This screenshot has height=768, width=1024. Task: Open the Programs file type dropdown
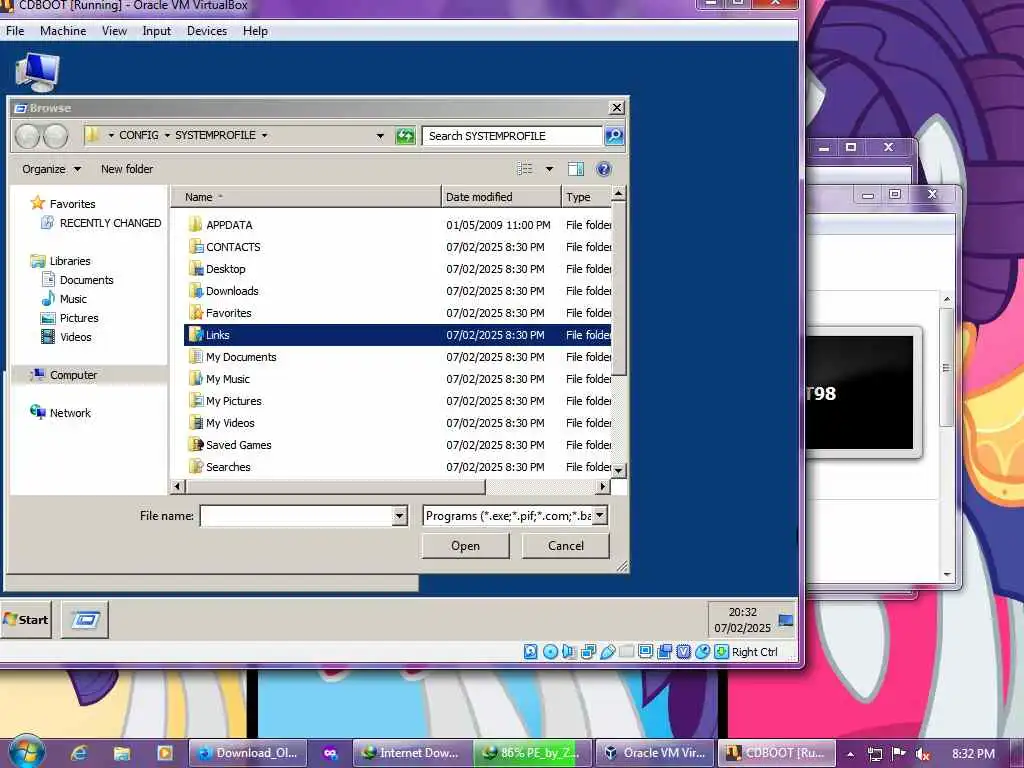[x=600, y=515]
